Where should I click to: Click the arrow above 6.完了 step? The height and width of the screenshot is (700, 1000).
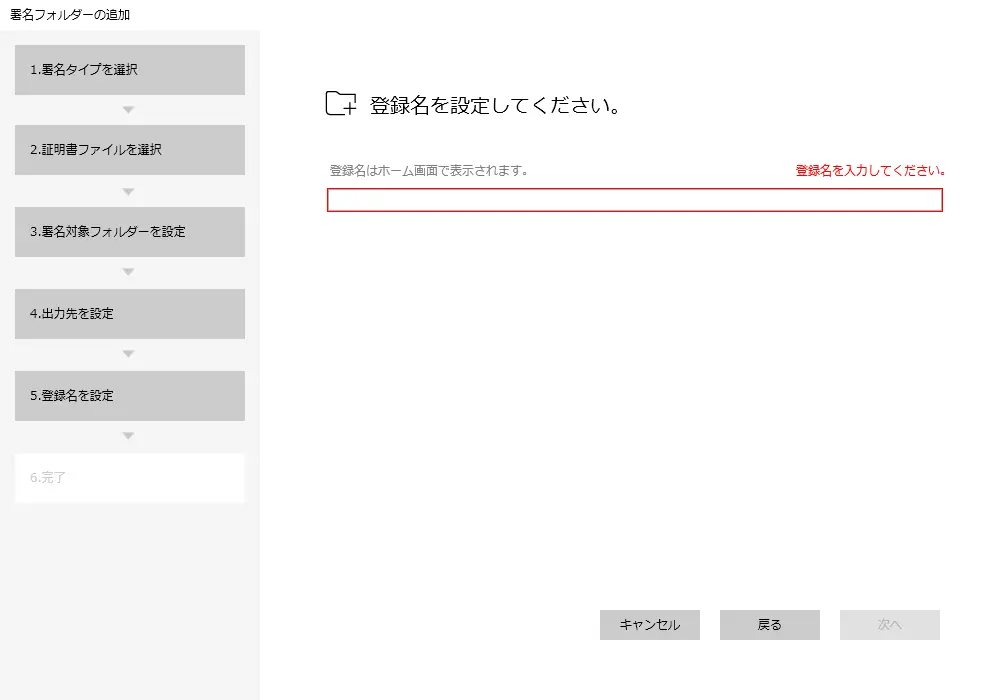coord(128,436)
